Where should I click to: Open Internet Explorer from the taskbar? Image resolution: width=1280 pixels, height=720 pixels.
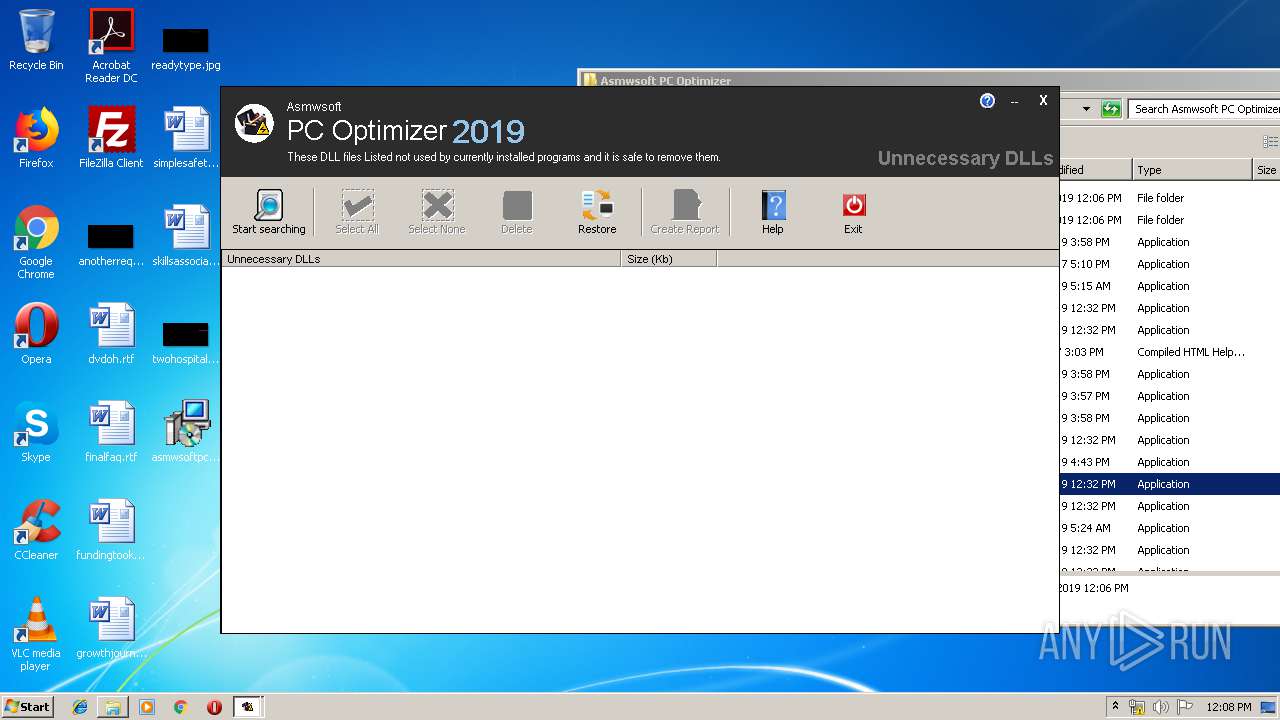[80, 707]
